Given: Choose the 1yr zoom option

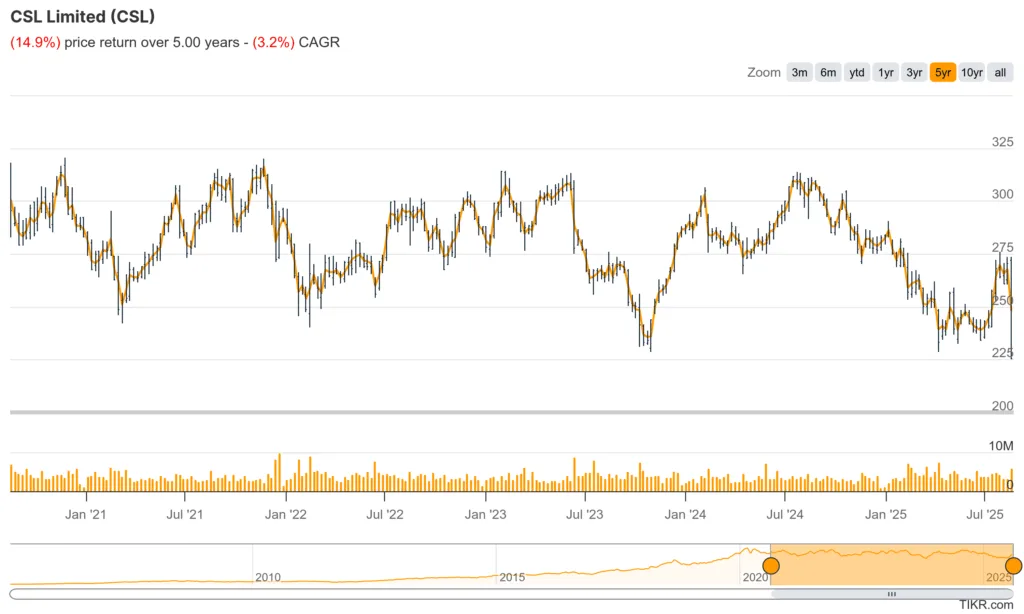Looking at the screenshot, I should tap(886, 72).
